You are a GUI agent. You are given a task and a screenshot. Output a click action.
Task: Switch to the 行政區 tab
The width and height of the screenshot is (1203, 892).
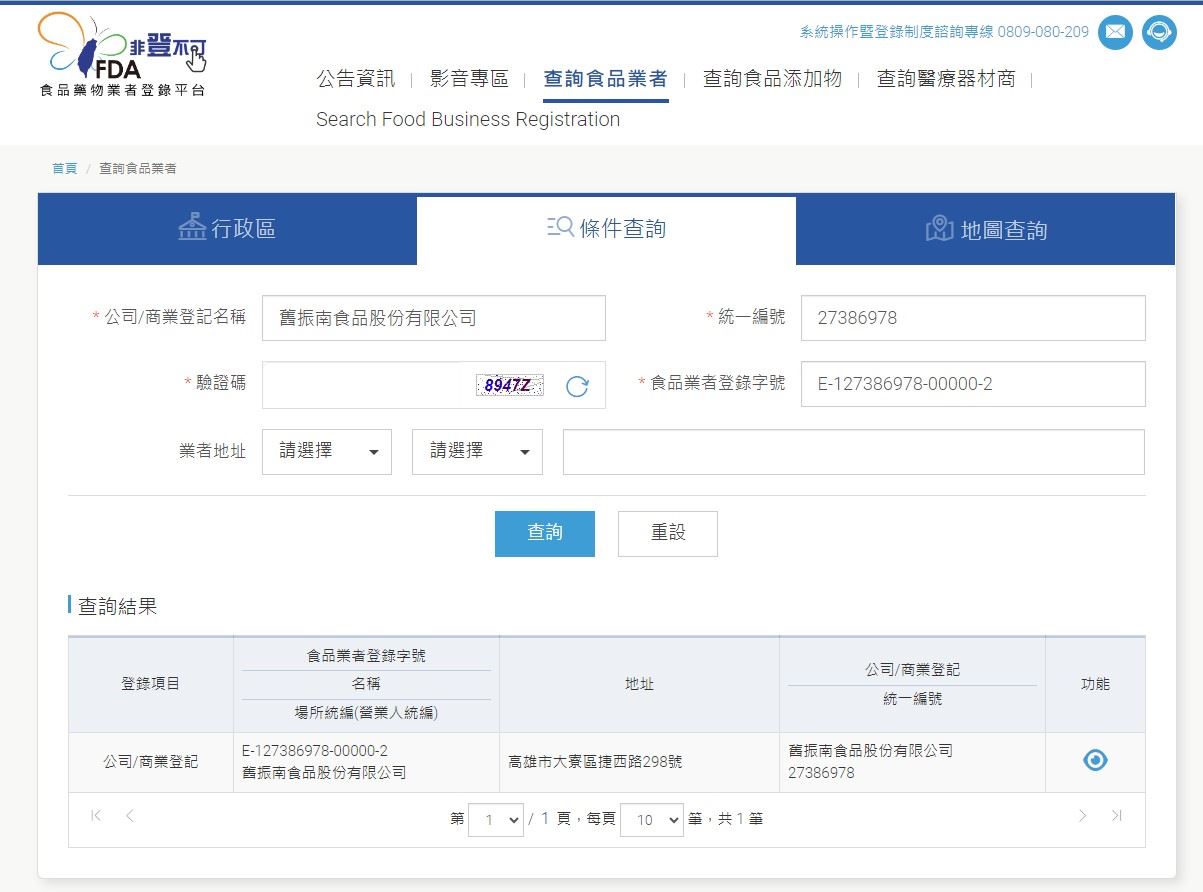coord(227,230)
